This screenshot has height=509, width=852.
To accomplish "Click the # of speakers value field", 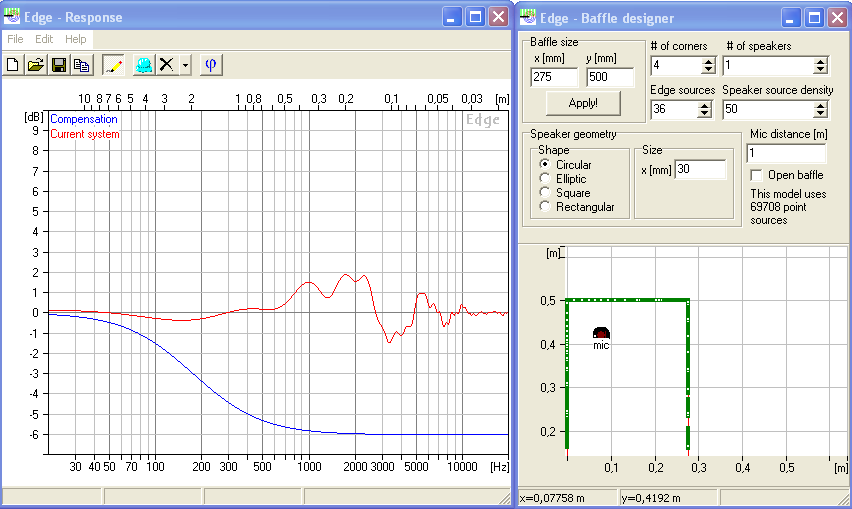I will [x=768, y=66].
